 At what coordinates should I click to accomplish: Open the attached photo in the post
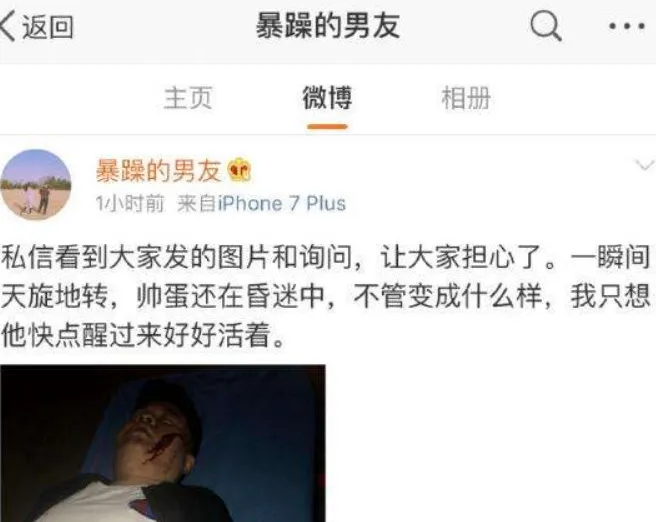click(163, 443)
